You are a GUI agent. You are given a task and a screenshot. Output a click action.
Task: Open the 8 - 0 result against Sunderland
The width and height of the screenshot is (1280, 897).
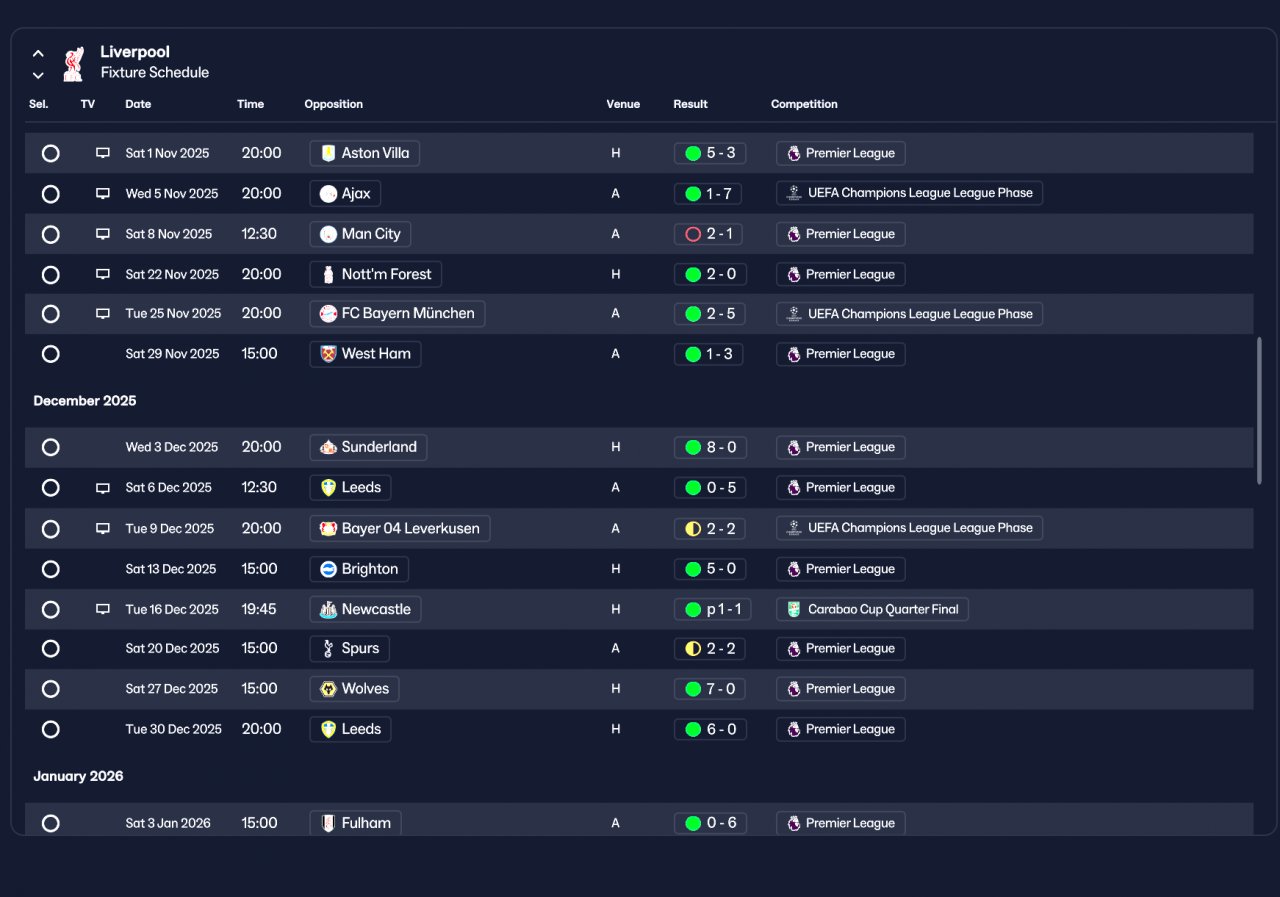710,447
